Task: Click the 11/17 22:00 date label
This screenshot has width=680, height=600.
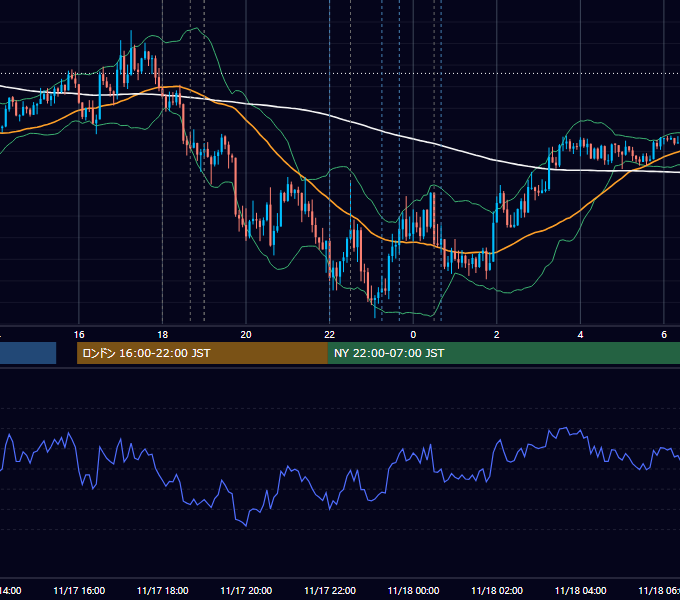Action: coord(330,590)
